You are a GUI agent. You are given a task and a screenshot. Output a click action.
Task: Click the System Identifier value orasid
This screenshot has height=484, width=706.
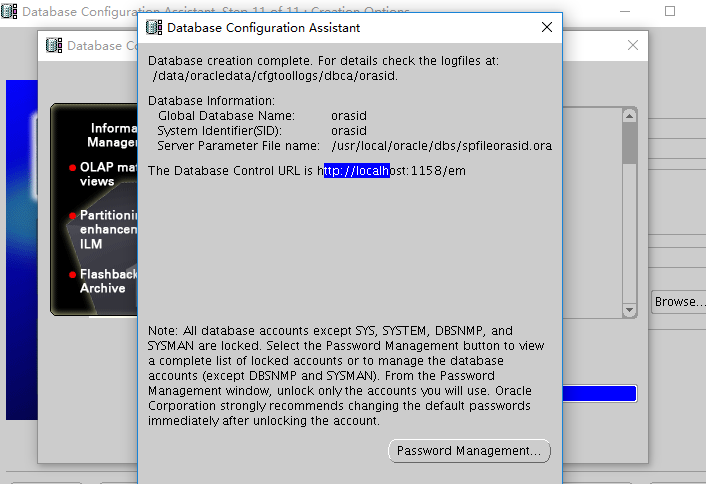tap(349, 131)
